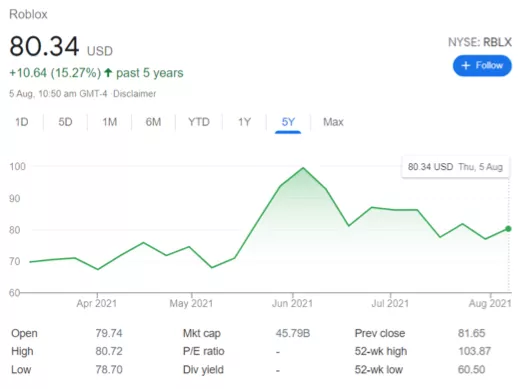
Task: Switch to the 1D time range tab
Action: [x=22, y=122]
